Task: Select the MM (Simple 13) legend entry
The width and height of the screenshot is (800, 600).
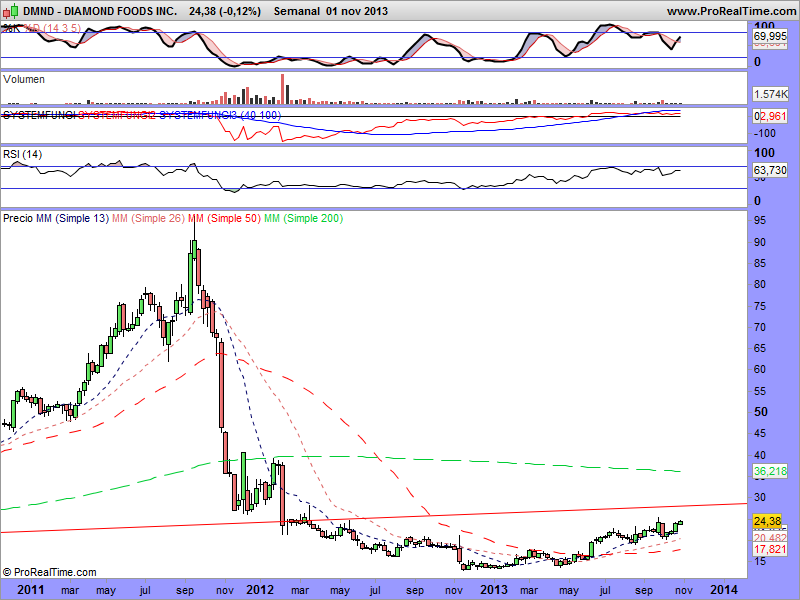Action: 72,218
